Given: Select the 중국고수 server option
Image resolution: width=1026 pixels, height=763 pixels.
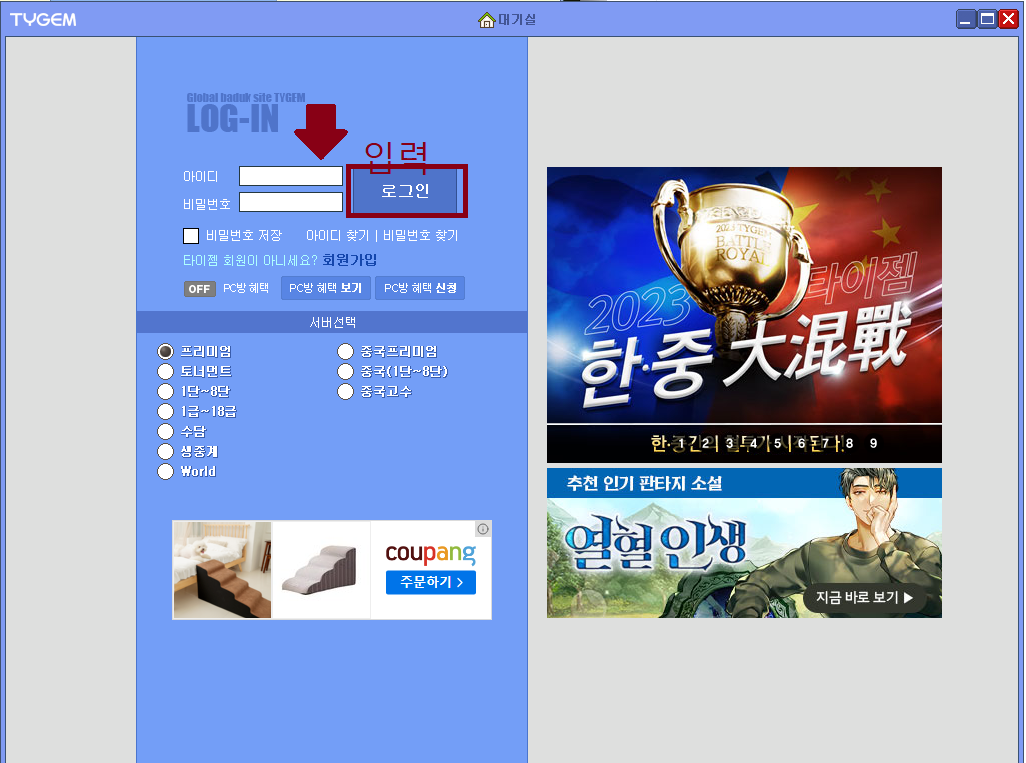Looking at the screenshot, I should (345, 391).
